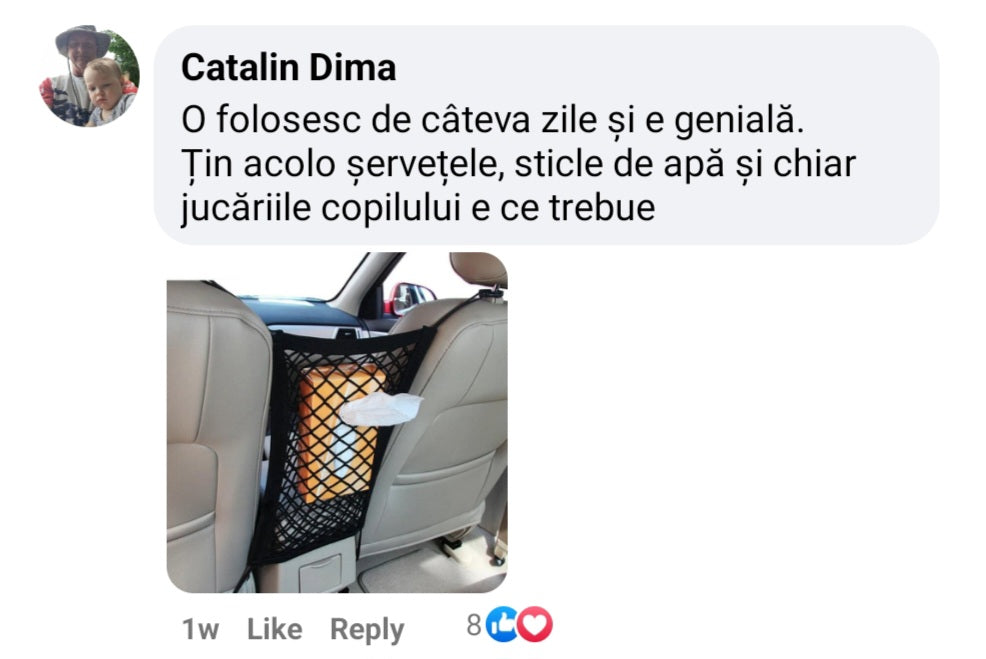
Task: Click the right seat headrest in photo
Action: point(479,268)
